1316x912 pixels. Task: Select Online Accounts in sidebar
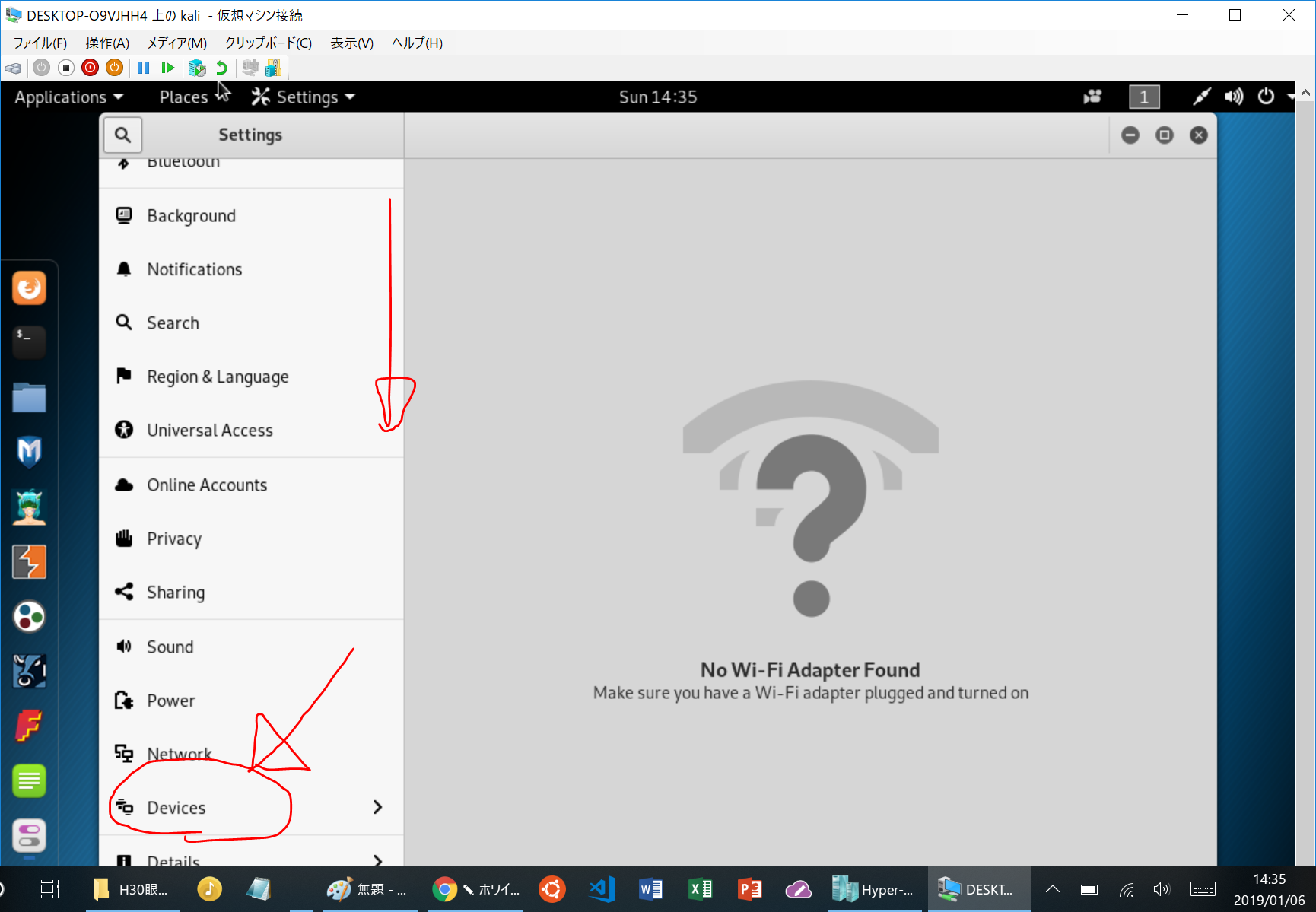(x=207, y=485)
